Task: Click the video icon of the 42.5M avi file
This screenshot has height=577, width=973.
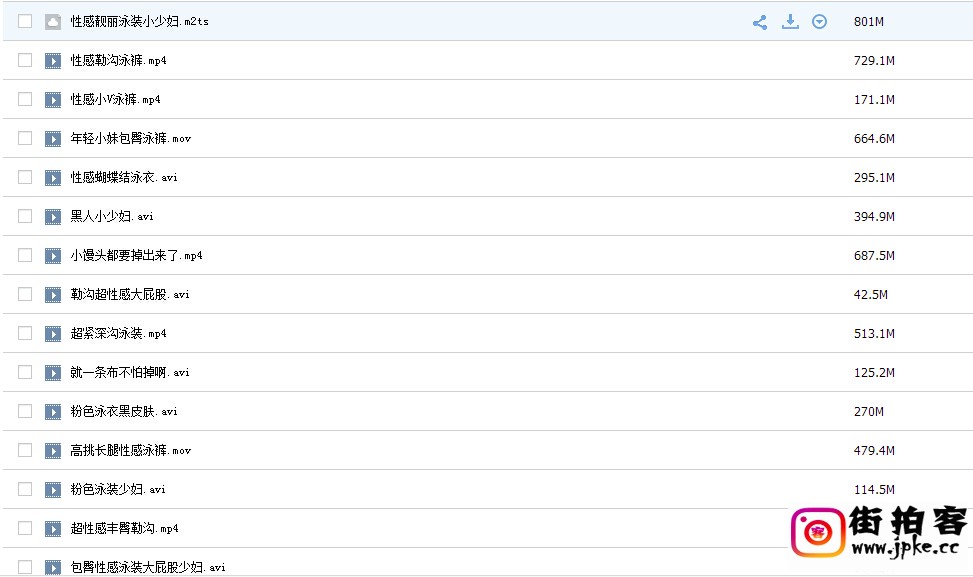Action: coord(53,295)
